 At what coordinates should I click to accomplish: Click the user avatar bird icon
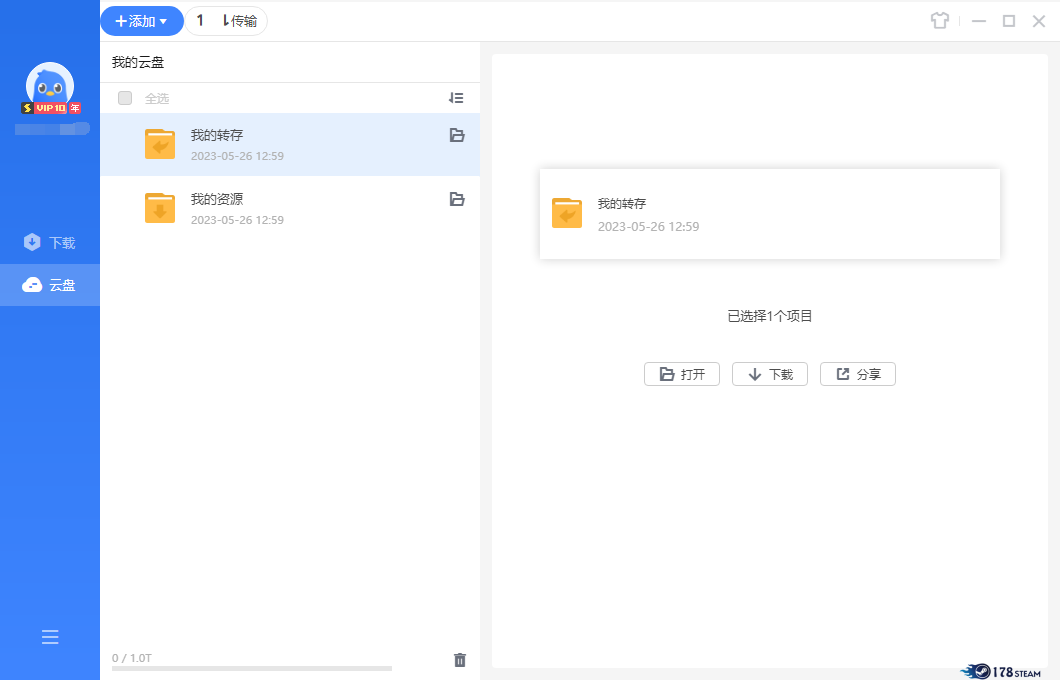click(50, 86)
